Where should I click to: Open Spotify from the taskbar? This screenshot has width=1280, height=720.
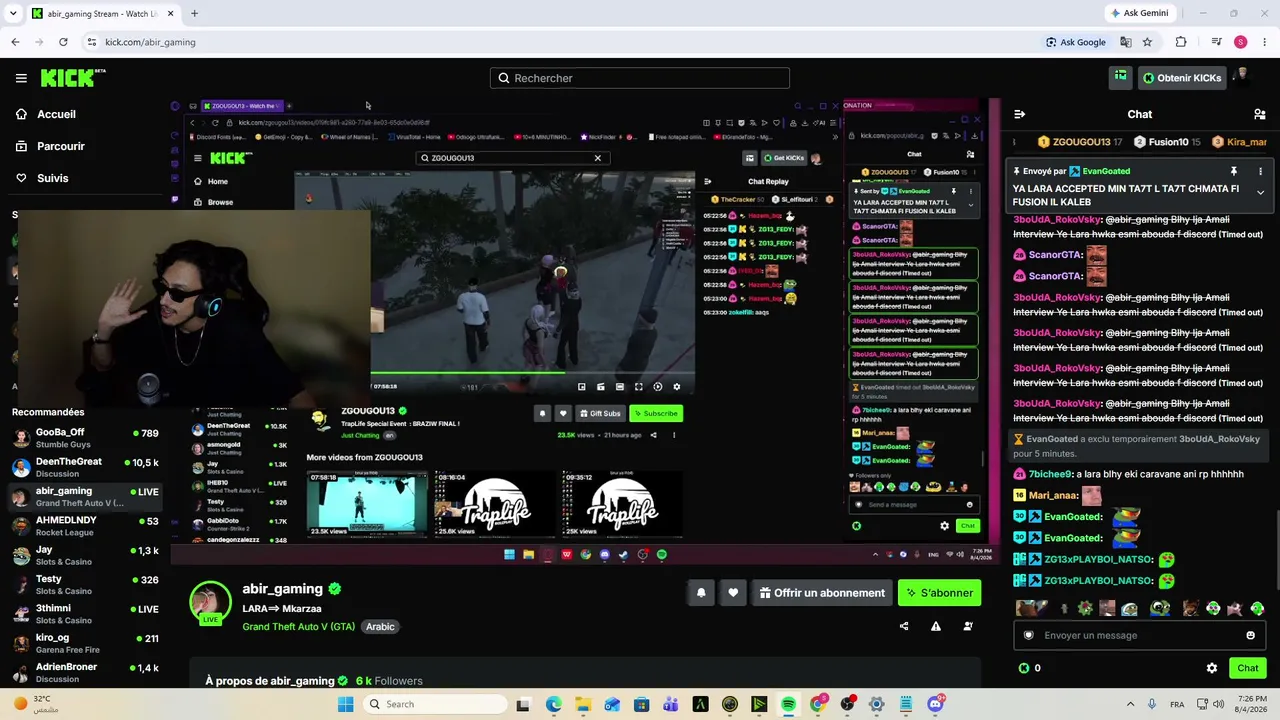point(788,704)
